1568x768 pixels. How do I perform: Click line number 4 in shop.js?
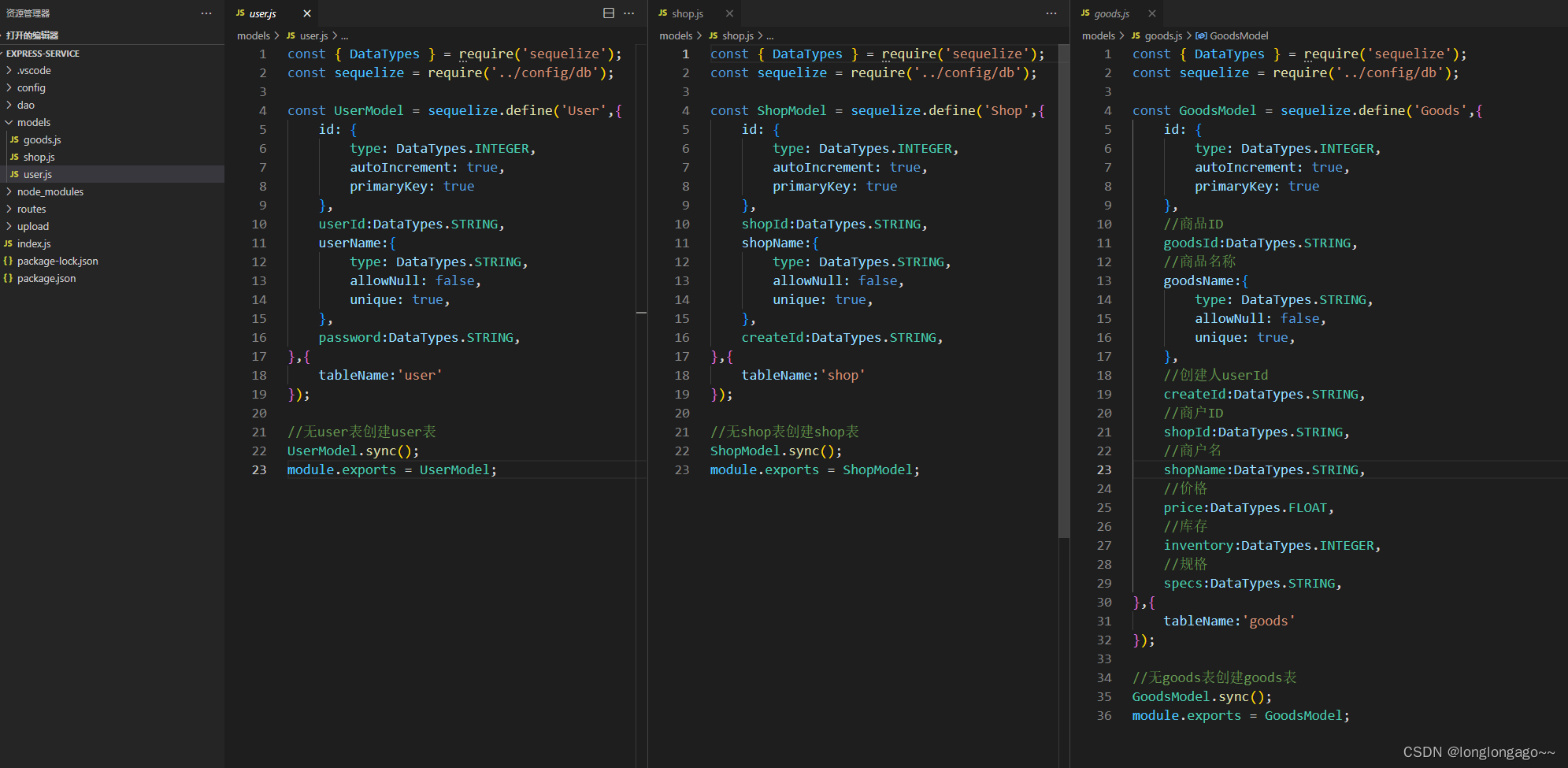[686, 110]
